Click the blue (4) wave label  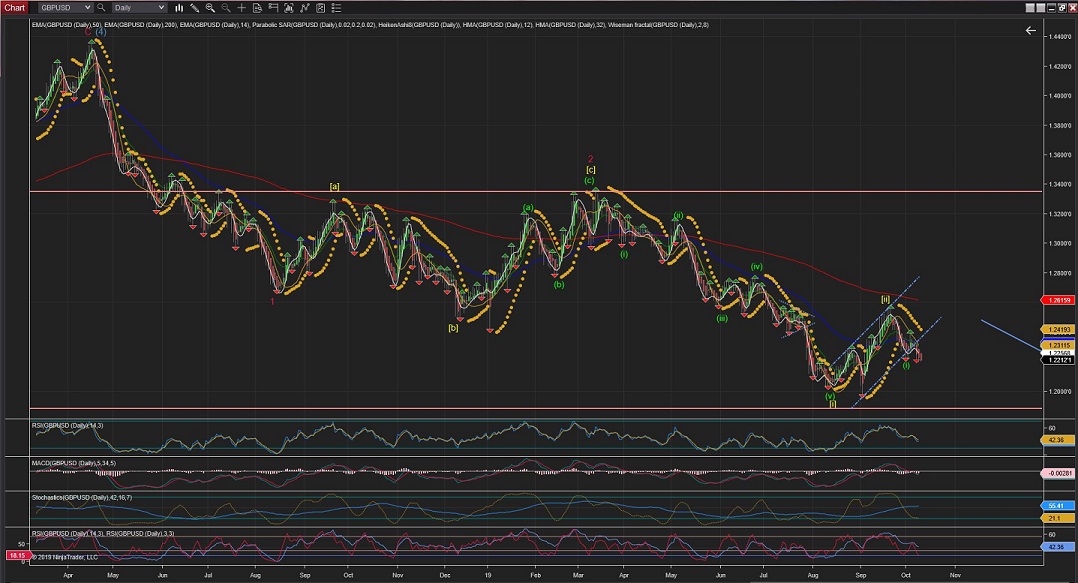coord(101,32)
